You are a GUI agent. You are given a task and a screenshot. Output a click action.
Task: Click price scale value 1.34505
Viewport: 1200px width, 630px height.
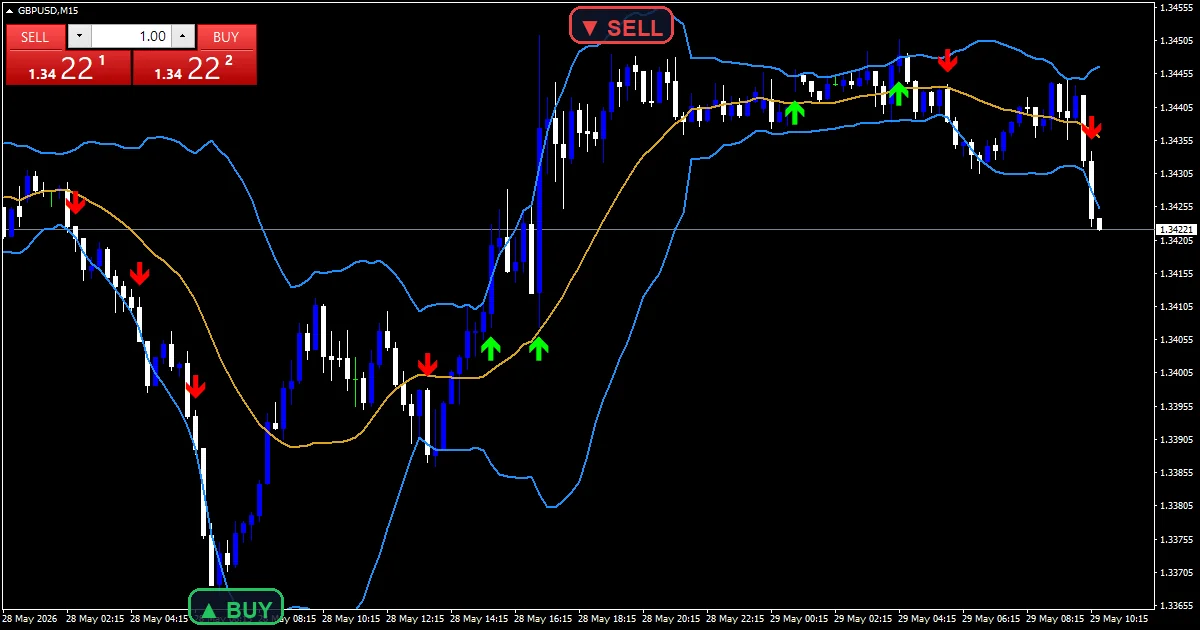pos(1176,41)
